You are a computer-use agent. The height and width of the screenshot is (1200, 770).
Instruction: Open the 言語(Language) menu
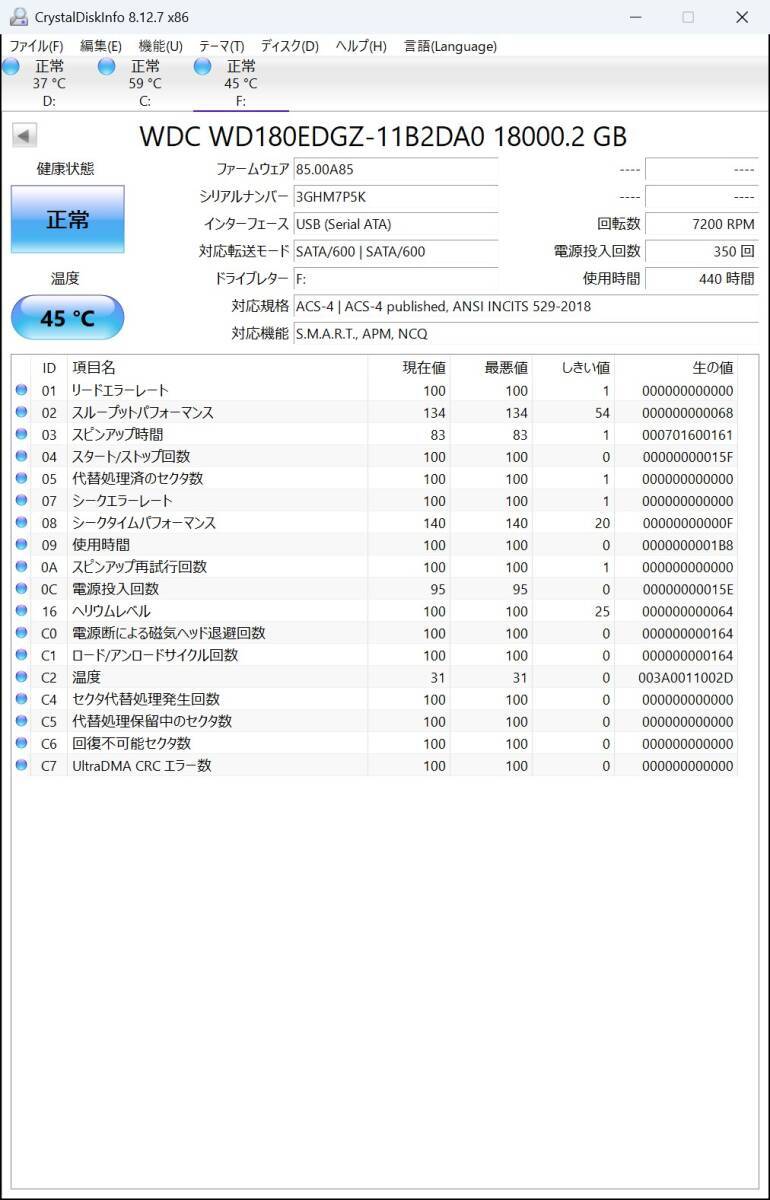tap(450, 46)
